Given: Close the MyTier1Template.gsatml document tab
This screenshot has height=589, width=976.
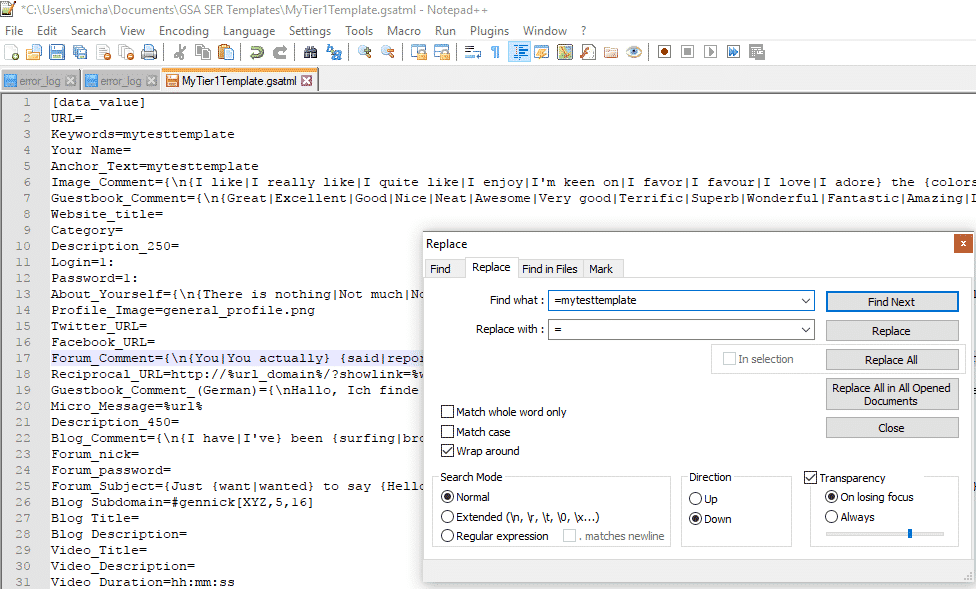Looking at the screenshot, I should [x=307, y=80].
